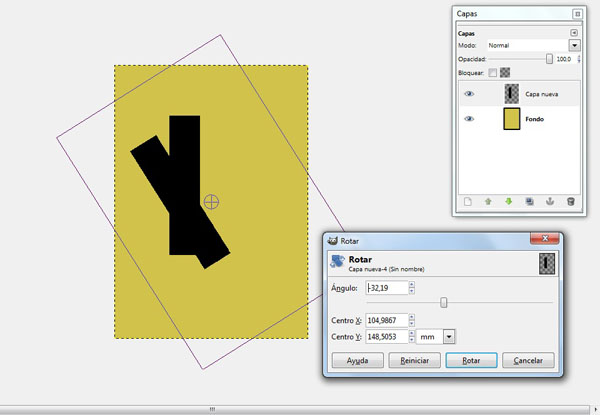Enable the lock pixels checkbox

pos(492,73)
